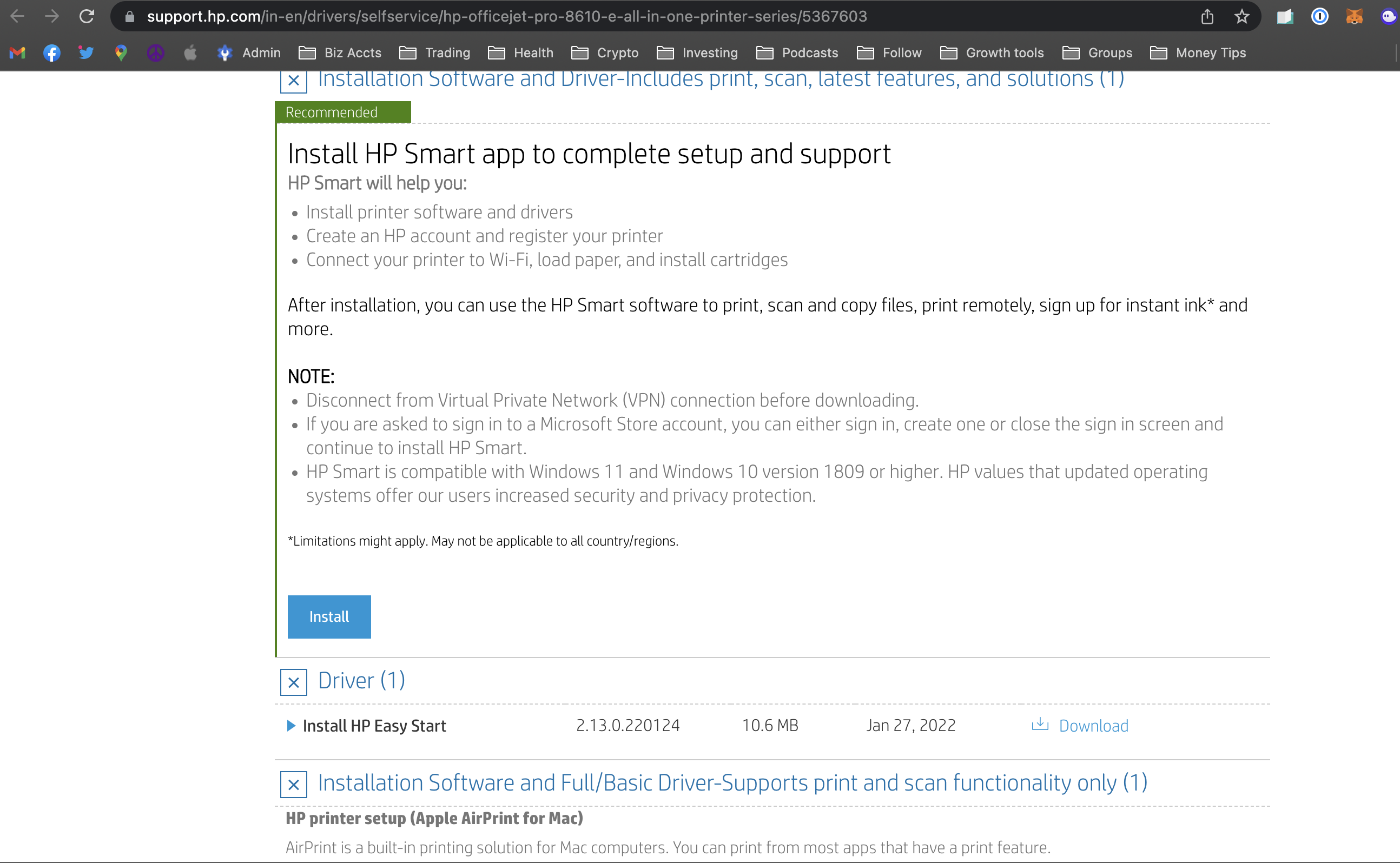Click Download link for HP Easy Start
The width and height of the screenshot is (1400, 863).
click(x=1092, y=726)
